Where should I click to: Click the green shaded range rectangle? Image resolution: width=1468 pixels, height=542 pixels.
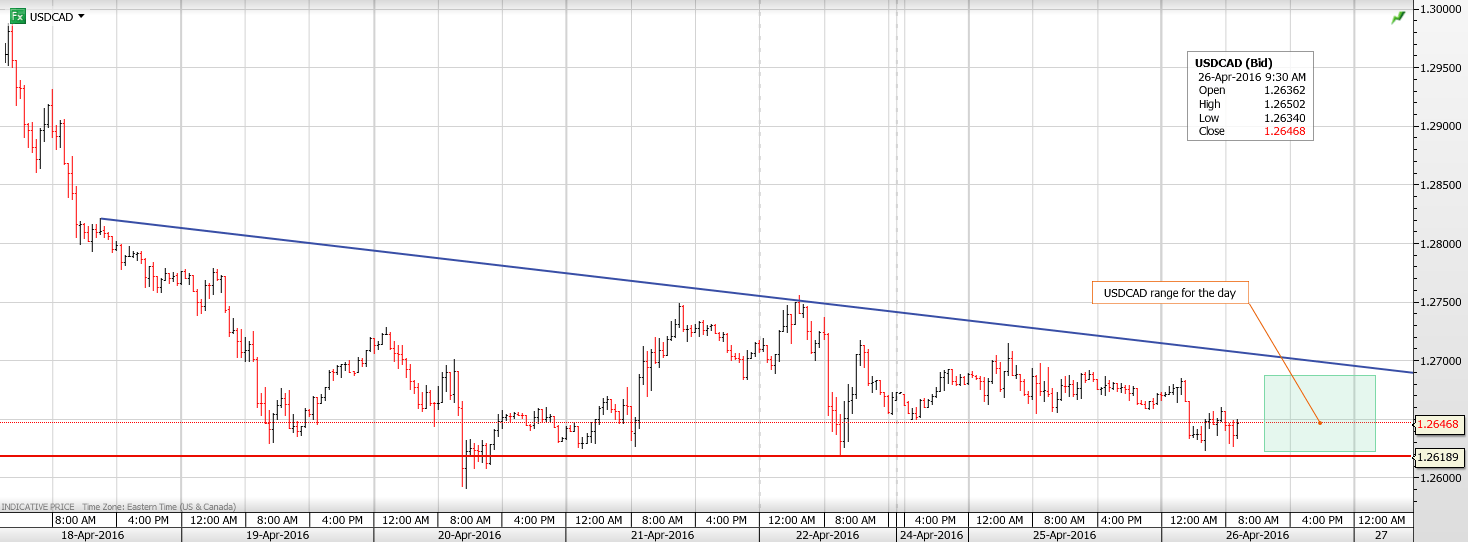coord(1319,412)
